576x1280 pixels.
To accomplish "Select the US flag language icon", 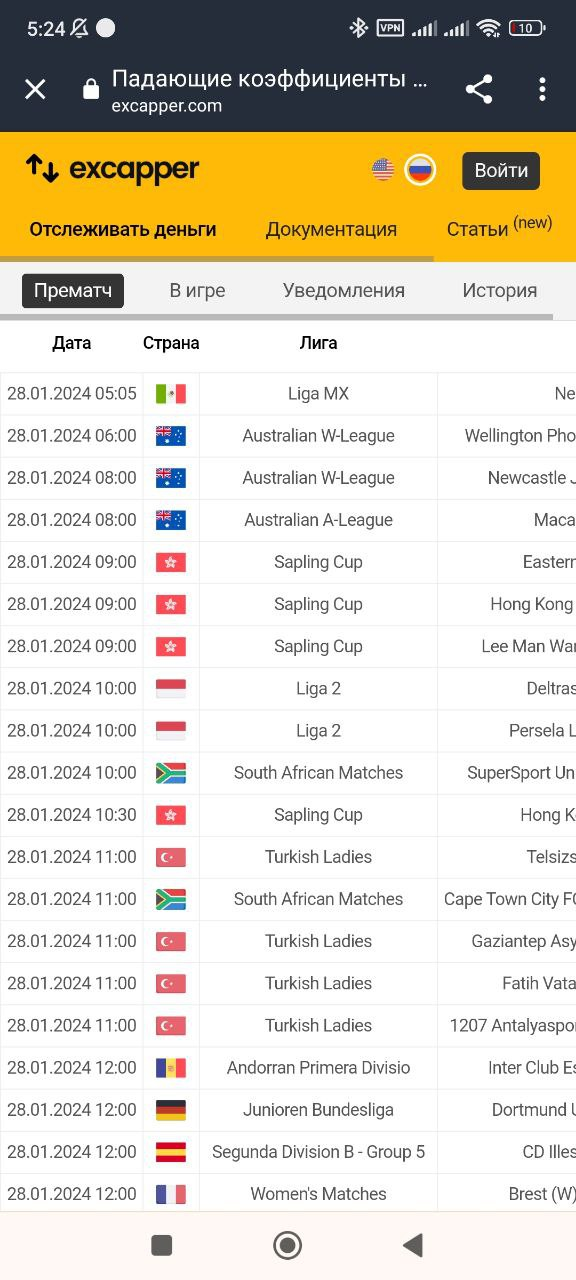I will (x=381, y=169).
